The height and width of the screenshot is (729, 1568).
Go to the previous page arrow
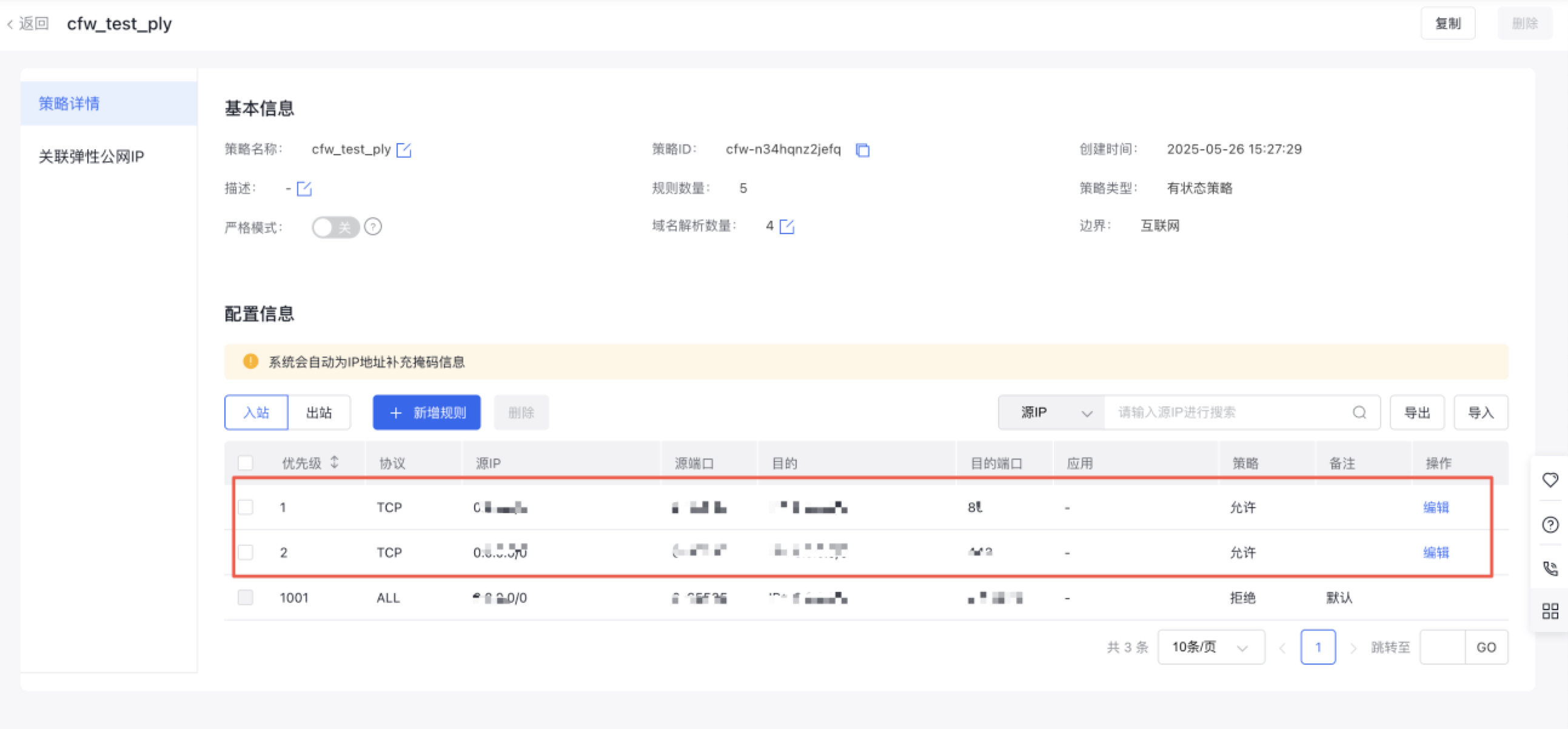tap(1282, 648)
